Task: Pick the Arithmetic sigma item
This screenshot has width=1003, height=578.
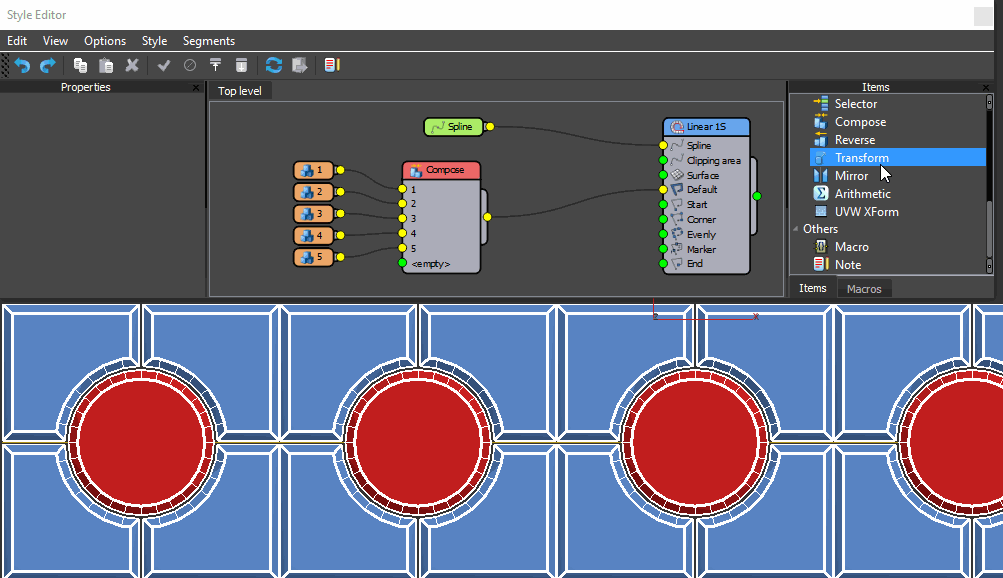Action: [862, 194]
